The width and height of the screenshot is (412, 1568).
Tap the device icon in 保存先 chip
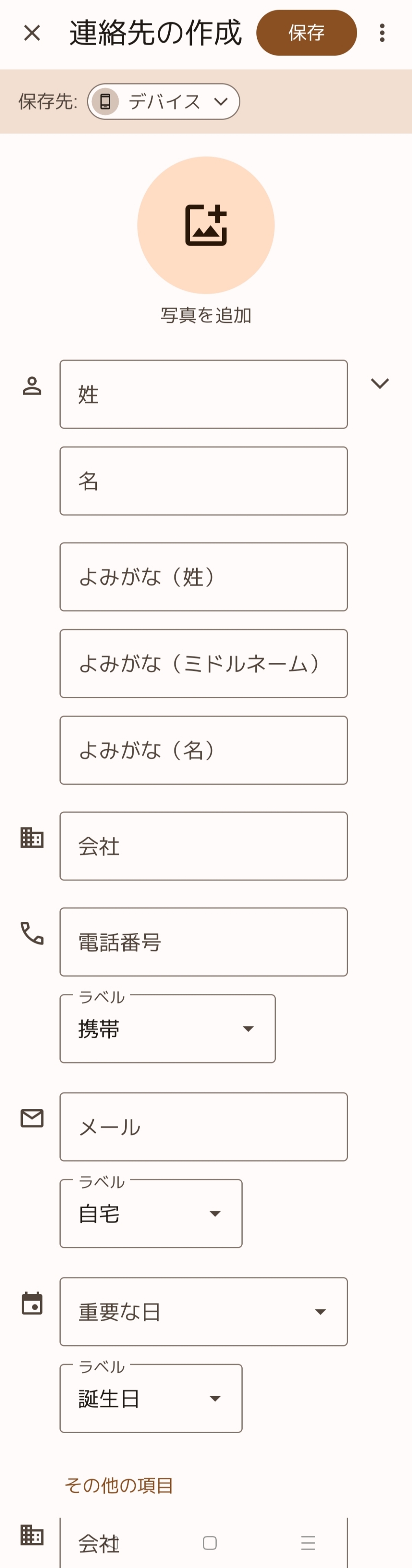point(105,101)
